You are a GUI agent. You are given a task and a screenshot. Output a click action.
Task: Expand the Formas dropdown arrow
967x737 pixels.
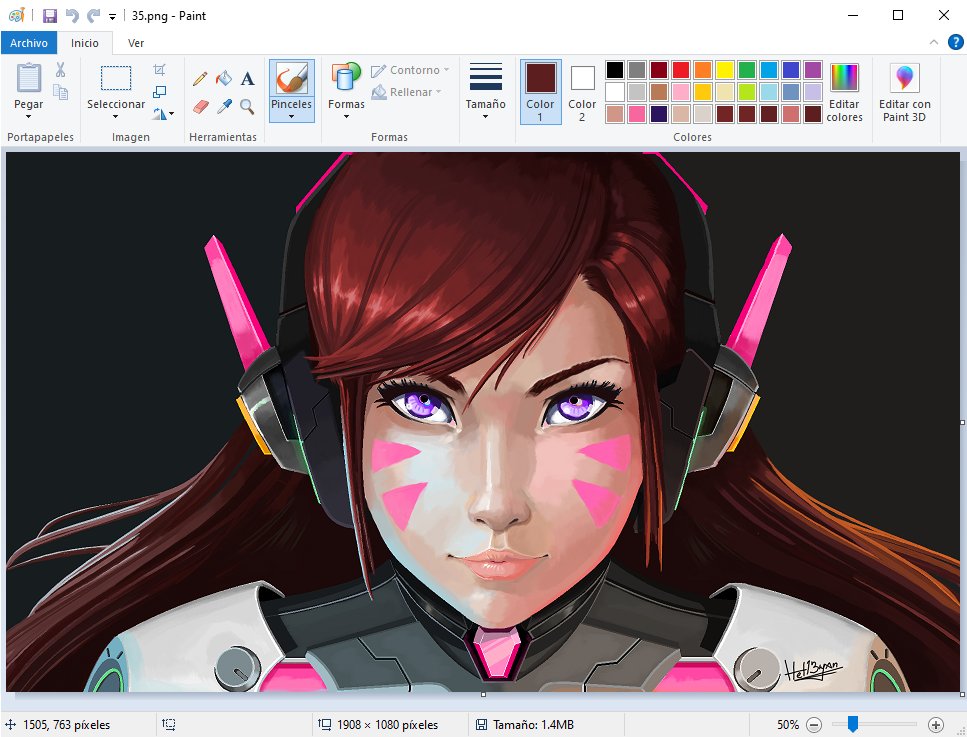point(346,117)
